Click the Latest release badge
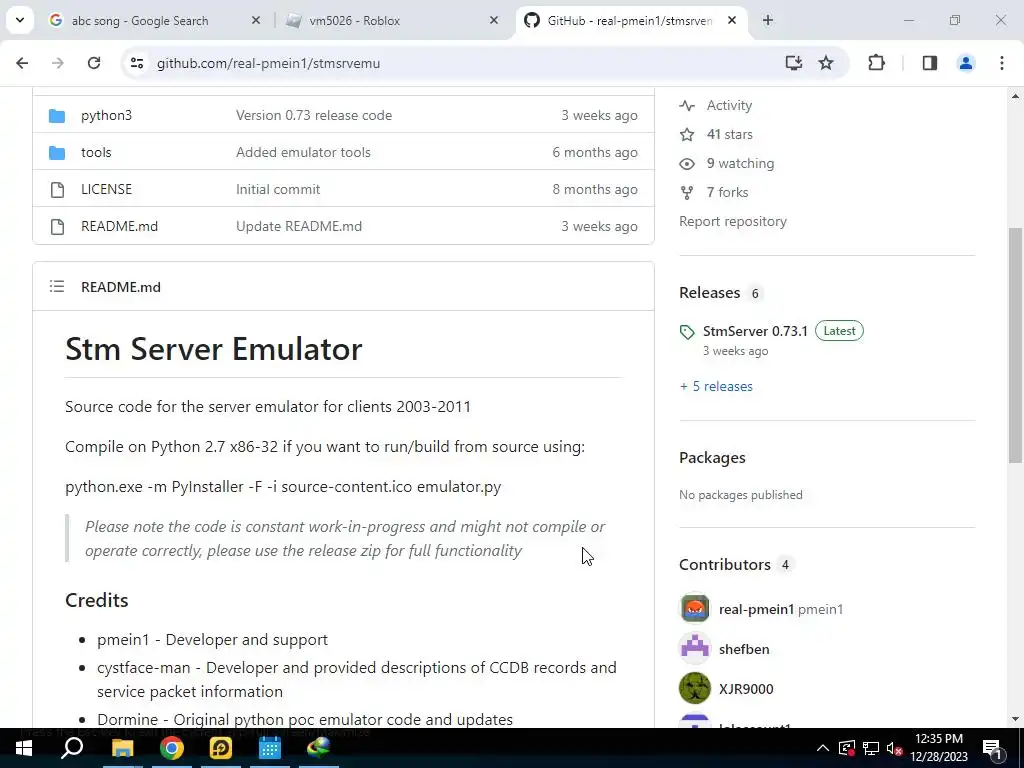 coord(839,331)
